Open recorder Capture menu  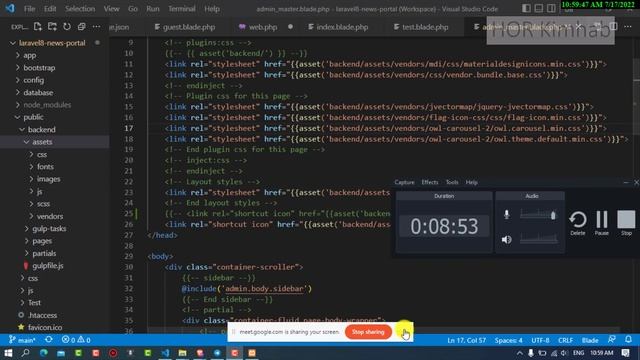(x=404, y=182)
